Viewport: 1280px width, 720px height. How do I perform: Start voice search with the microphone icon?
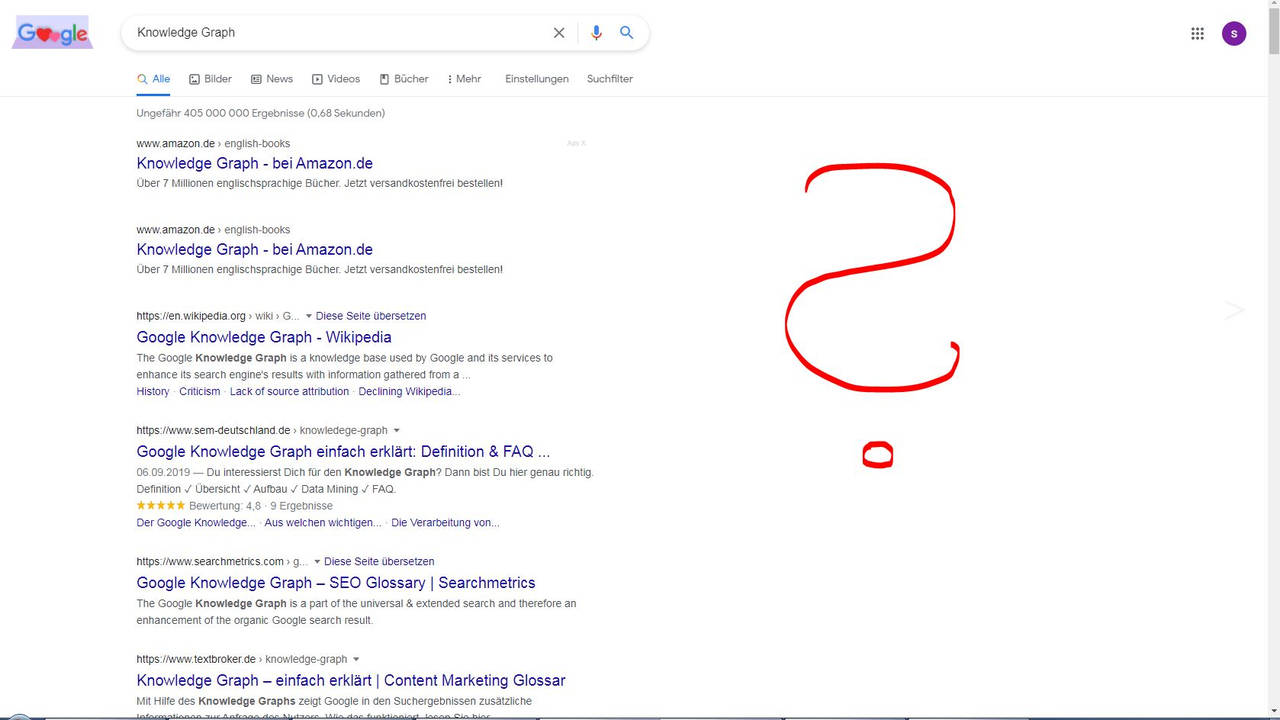coord(596,33)
